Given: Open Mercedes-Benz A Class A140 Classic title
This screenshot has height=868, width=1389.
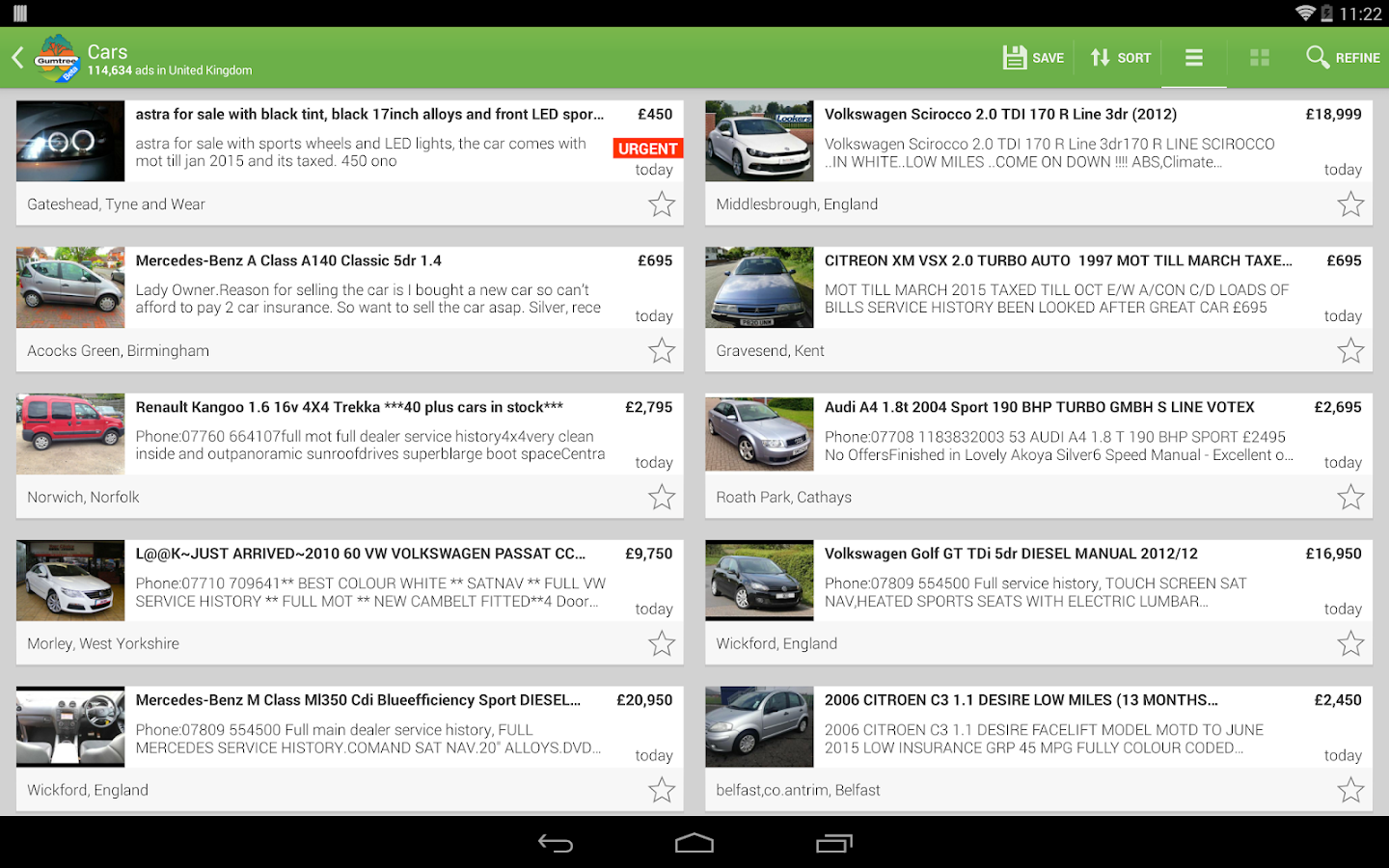Looking at the screenshot, I should click(288, 260).
